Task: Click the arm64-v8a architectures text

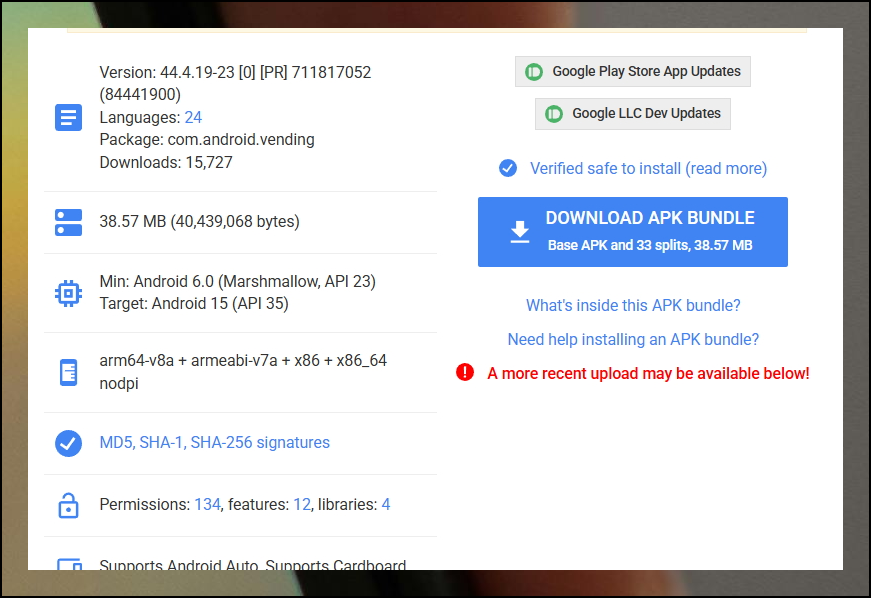Action: point(243,361)
